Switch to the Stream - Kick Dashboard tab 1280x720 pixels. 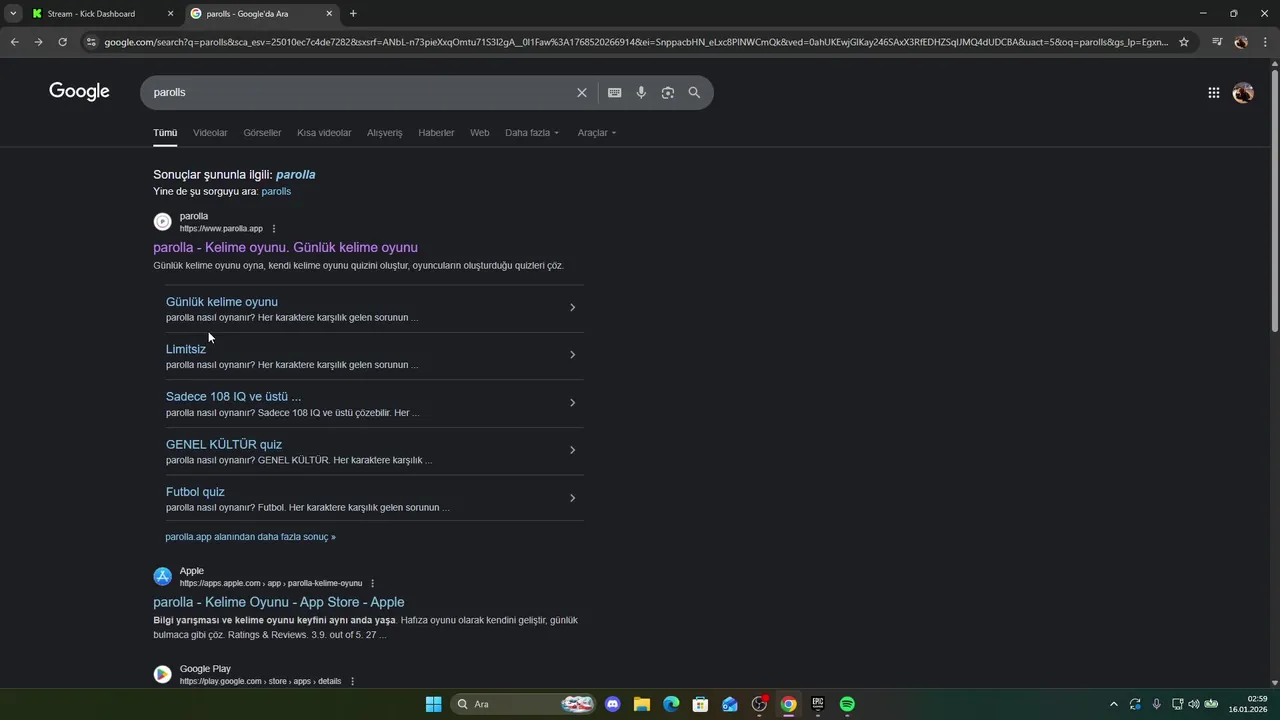pyautogui.click(x=92, y=14)
